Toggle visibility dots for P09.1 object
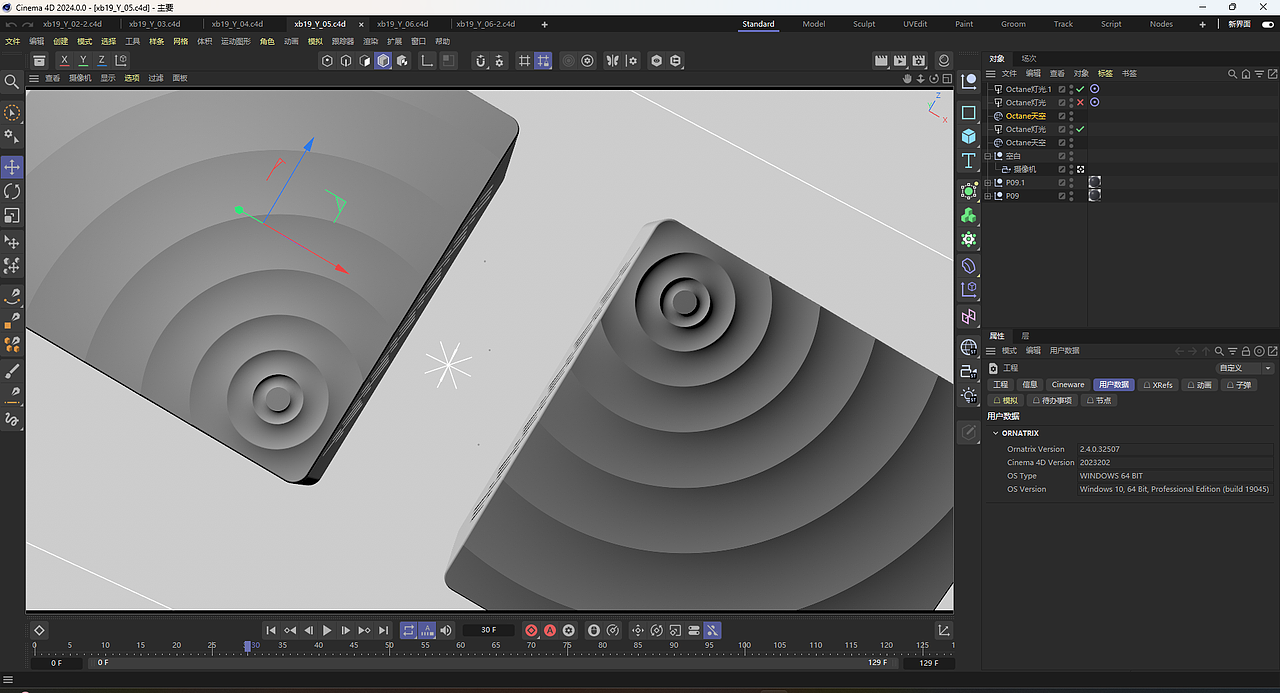The image size is (1280, 693). [x=1071, y=183]
